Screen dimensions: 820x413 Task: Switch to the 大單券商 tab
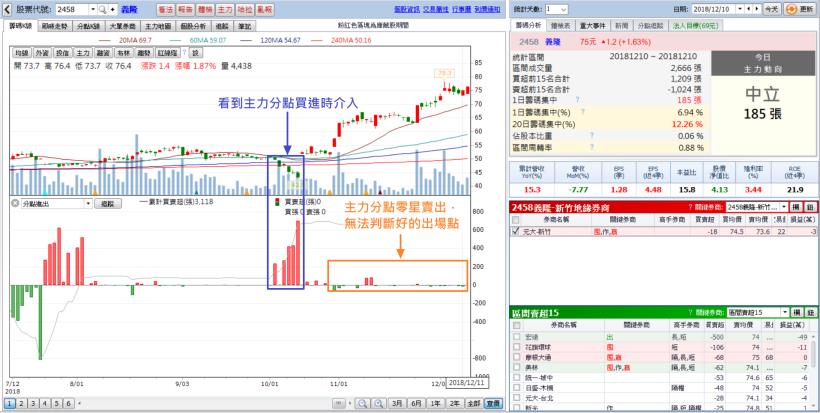point(121,26)
